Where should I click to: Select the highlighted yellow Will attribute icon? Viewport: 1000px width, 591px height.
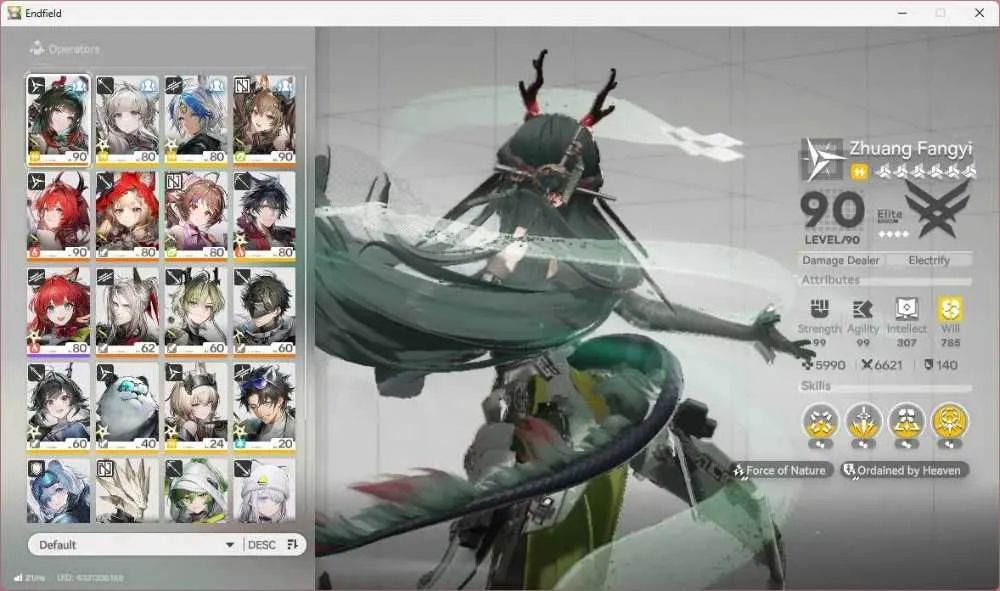950,309
